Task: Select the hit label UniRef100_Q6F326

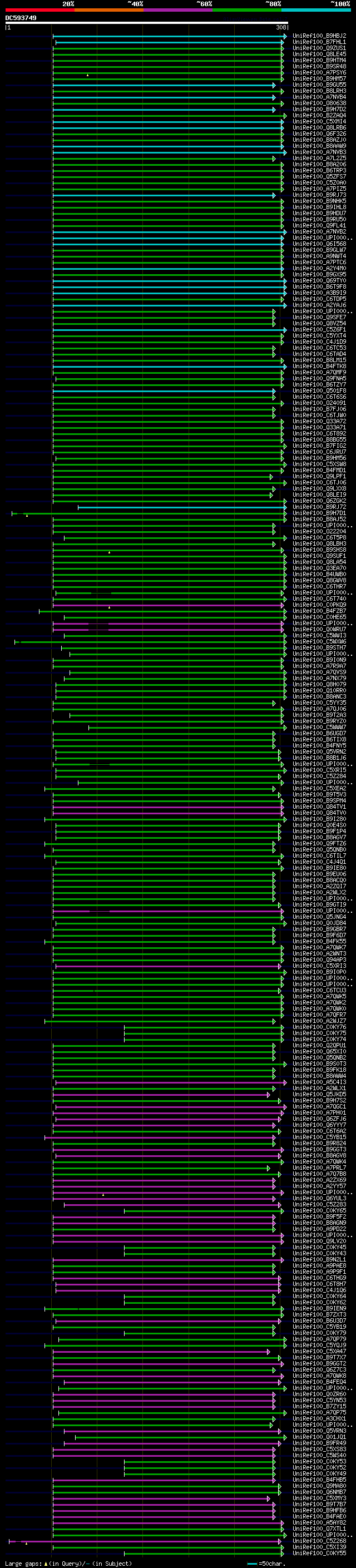Action: click(x=319, y=134)
